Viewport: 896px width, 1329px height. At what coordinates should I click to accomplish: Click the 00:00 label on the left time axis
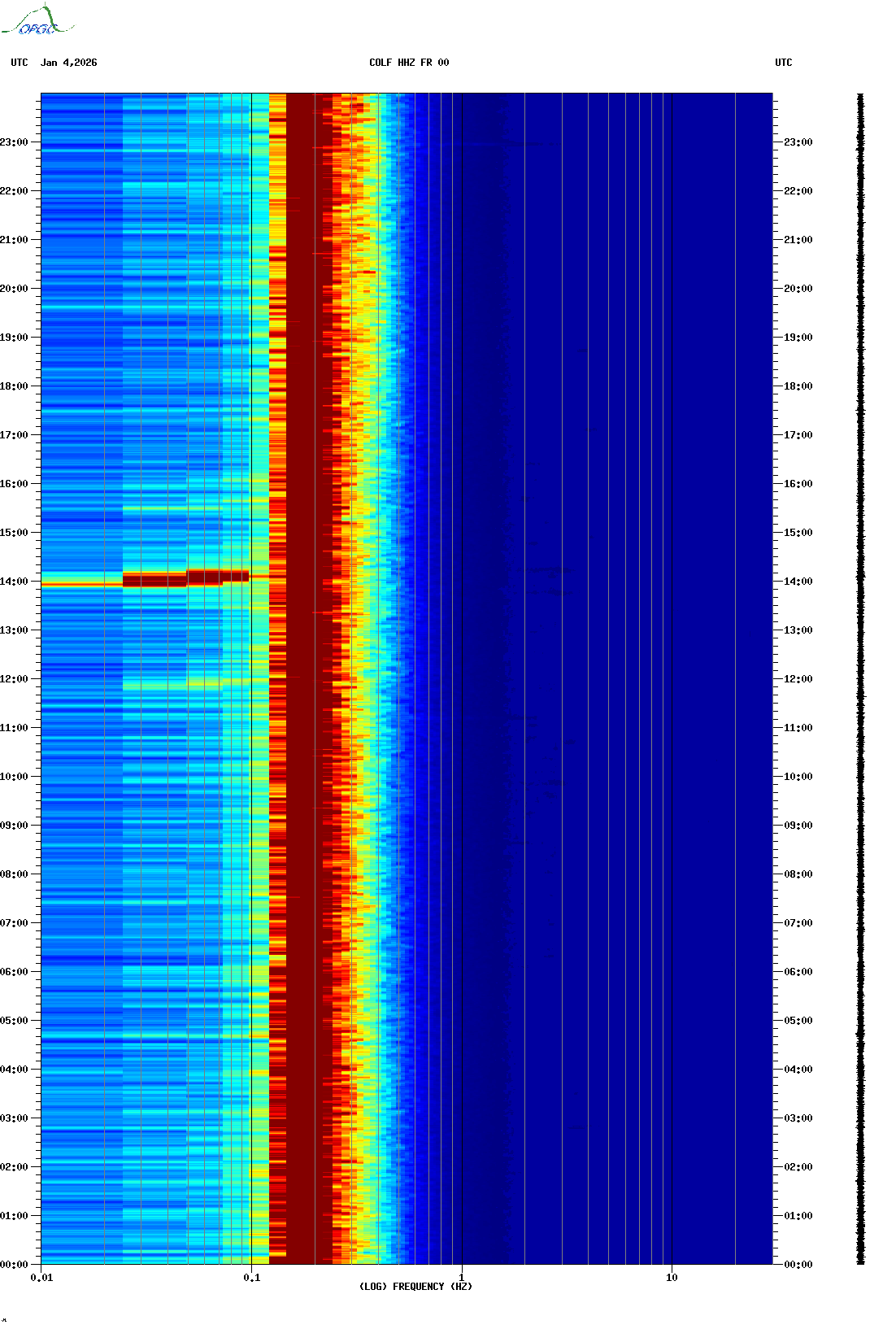click(14, 1265)
